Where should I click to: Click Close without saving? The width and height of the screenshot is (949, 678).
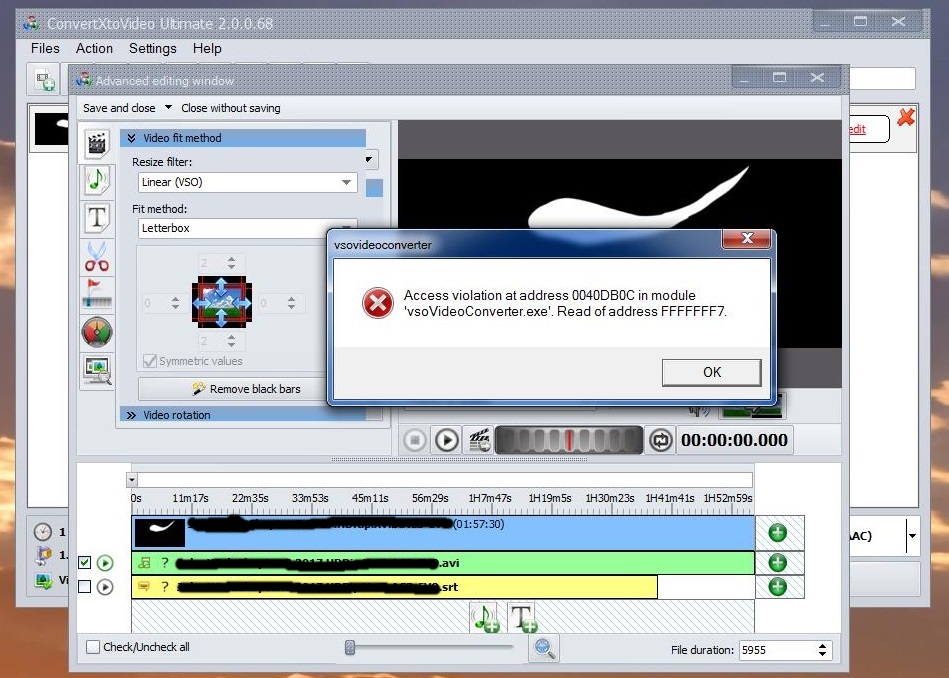[231, 108]
